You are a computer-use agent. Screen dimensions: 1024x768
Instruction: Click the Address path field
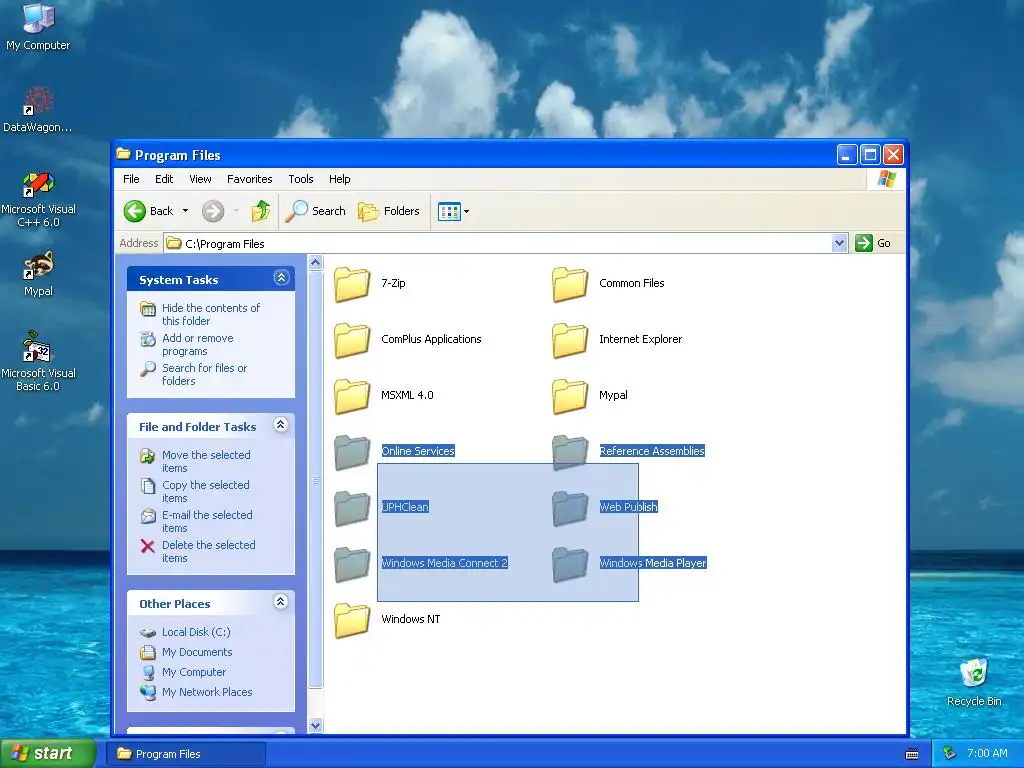click(x=498, y=244)
